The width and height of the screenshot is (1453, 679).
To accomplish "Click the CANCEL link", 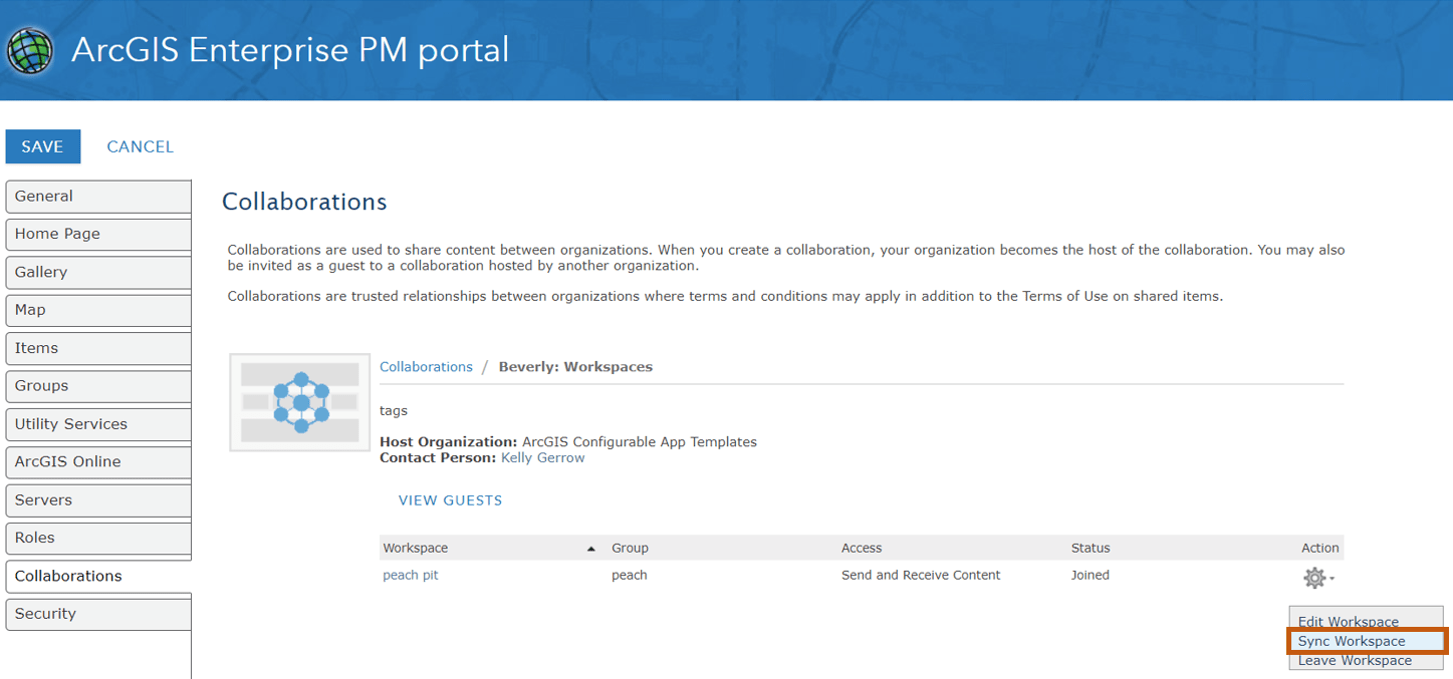I will [x=140, y=146].
